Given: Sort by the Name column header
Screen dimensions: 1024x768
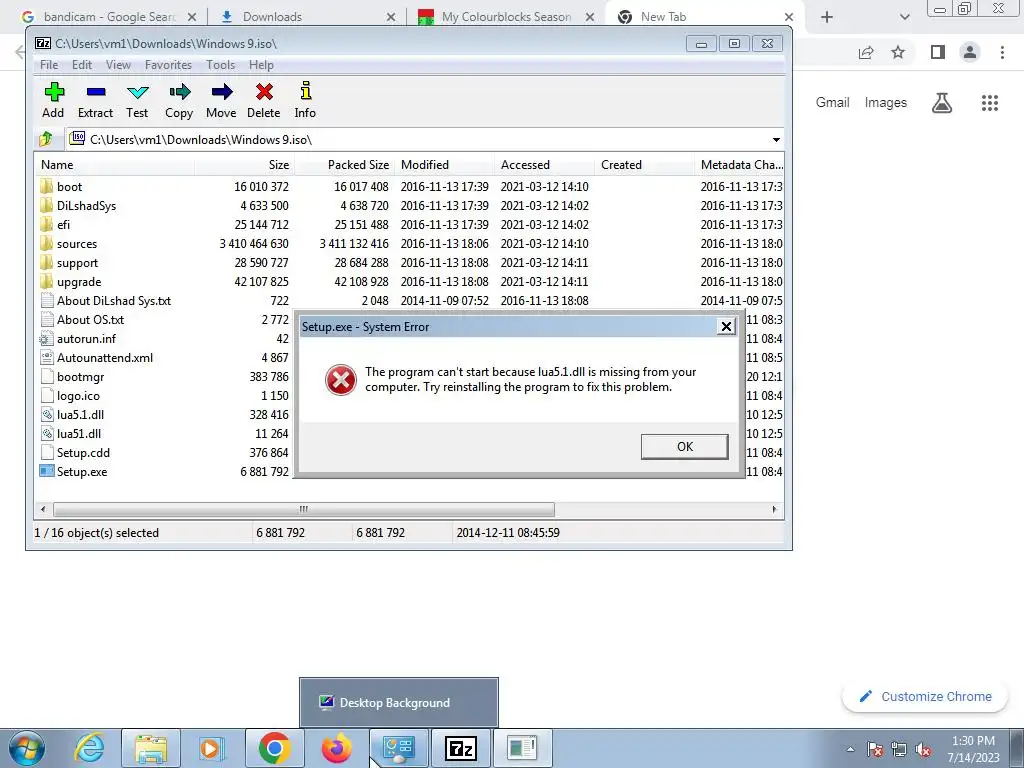Looking at the screenshot, I should tap(114, 165).
